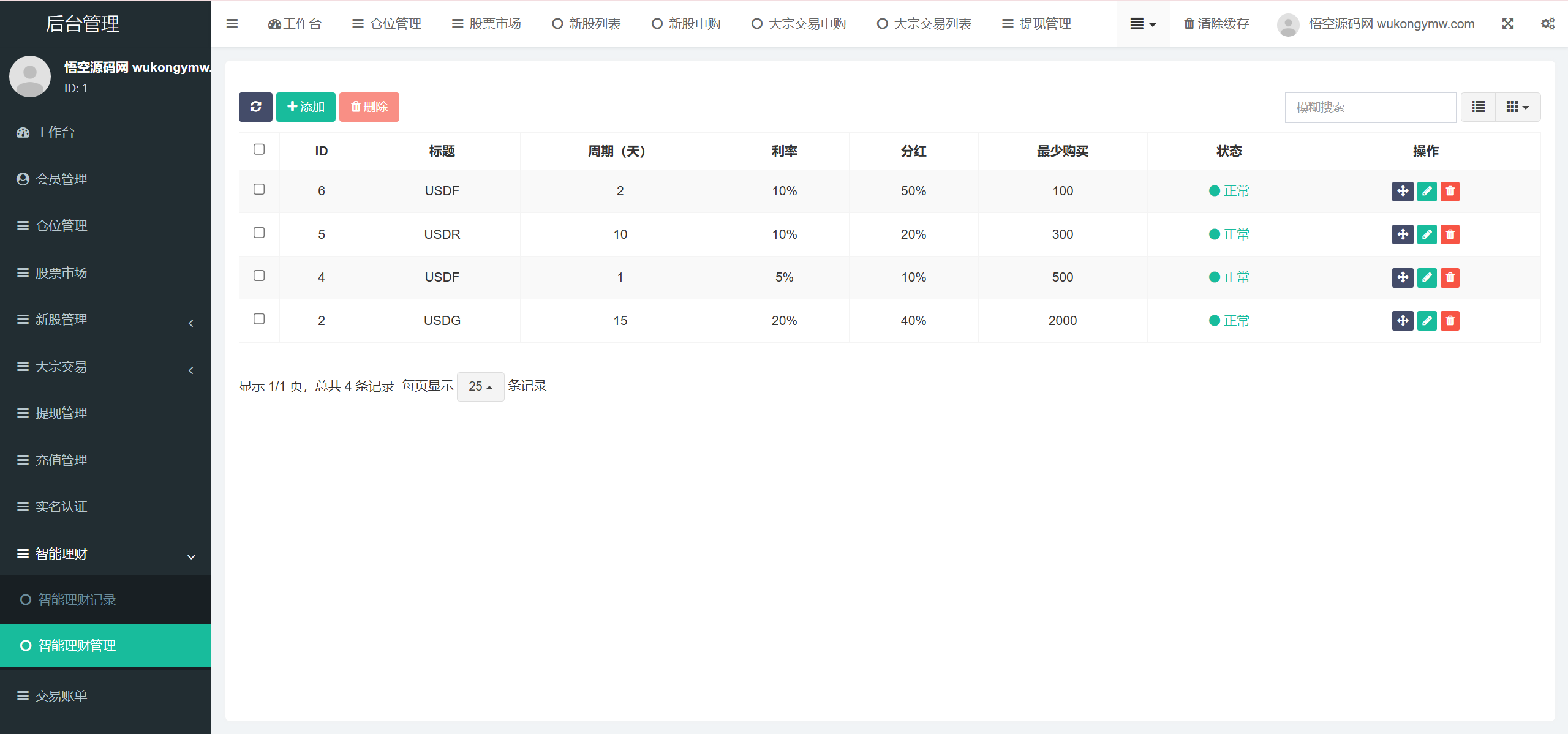Tick the checkbox for ID 6 row
The width and height of the screenshot is (1568, 734).
click(x=259, y=190)
